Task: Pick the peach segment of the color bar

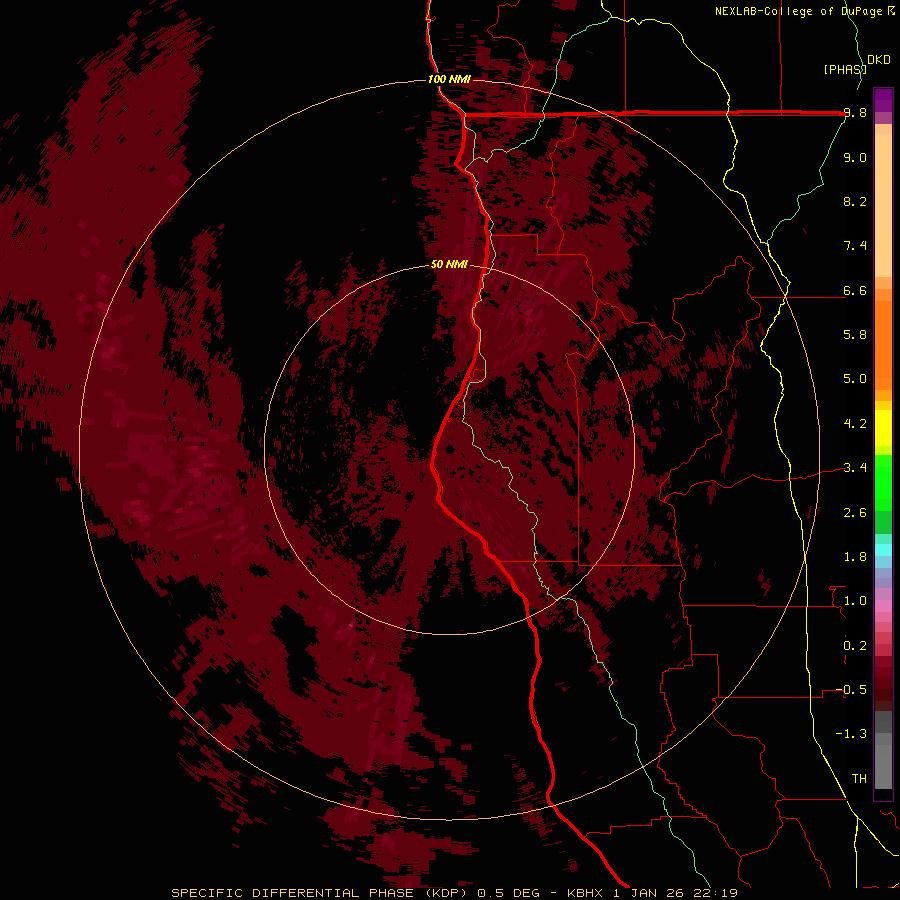Action: click(x=883, y=205)
